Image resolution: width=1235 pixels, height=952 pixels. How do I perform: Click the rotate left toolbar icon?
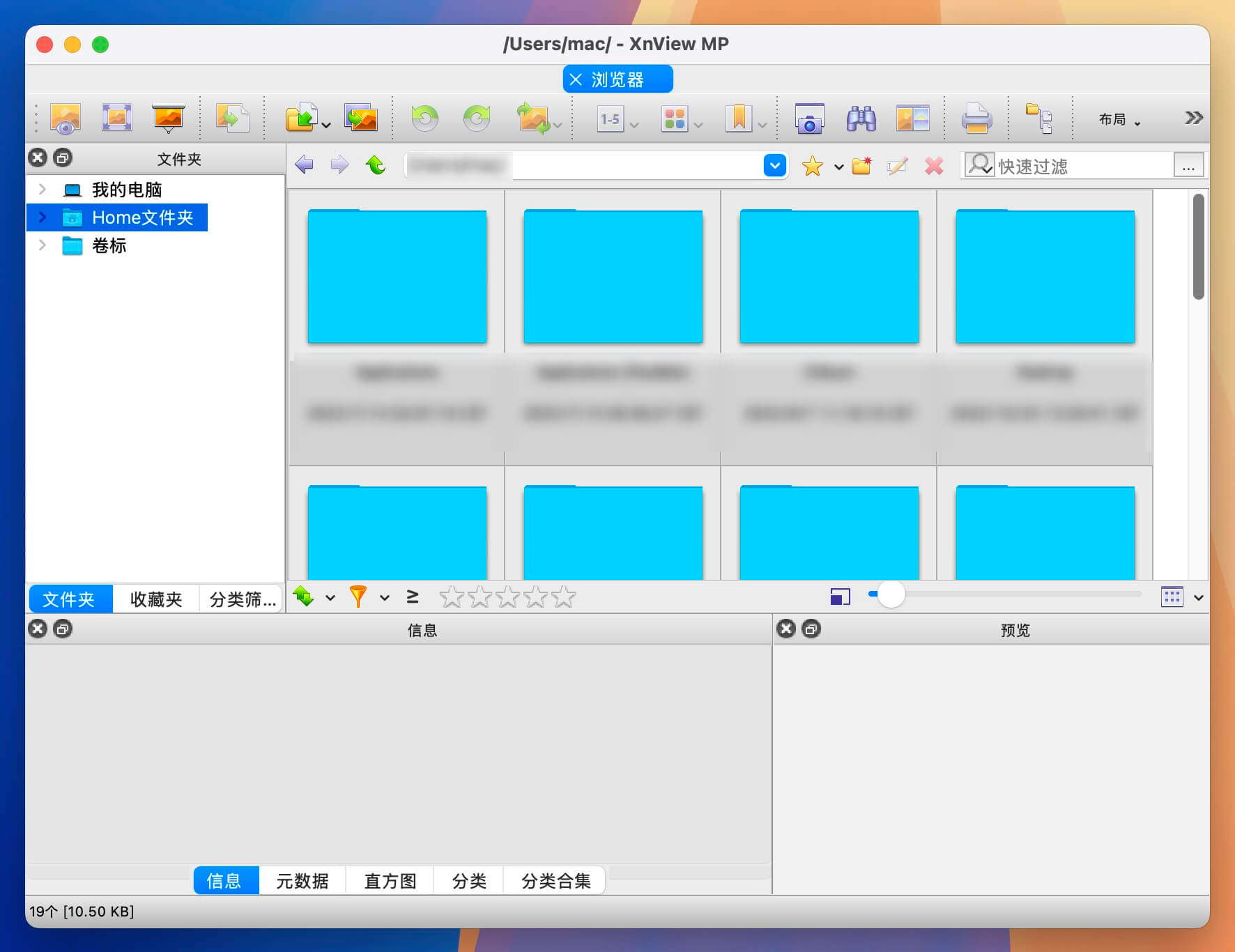(x=426, y=117)
